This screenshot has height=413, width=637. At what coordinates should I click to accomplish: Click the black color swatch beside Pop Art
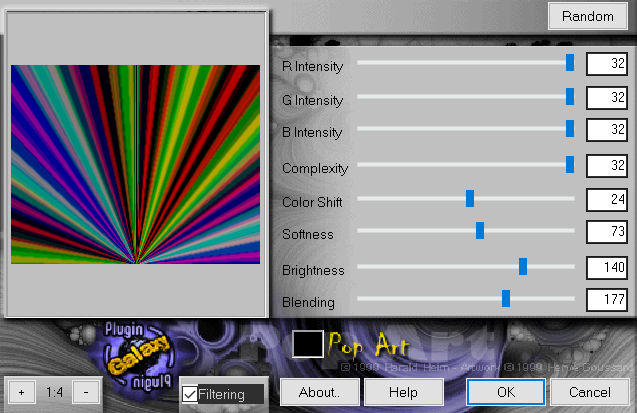[x=308, y=344]
